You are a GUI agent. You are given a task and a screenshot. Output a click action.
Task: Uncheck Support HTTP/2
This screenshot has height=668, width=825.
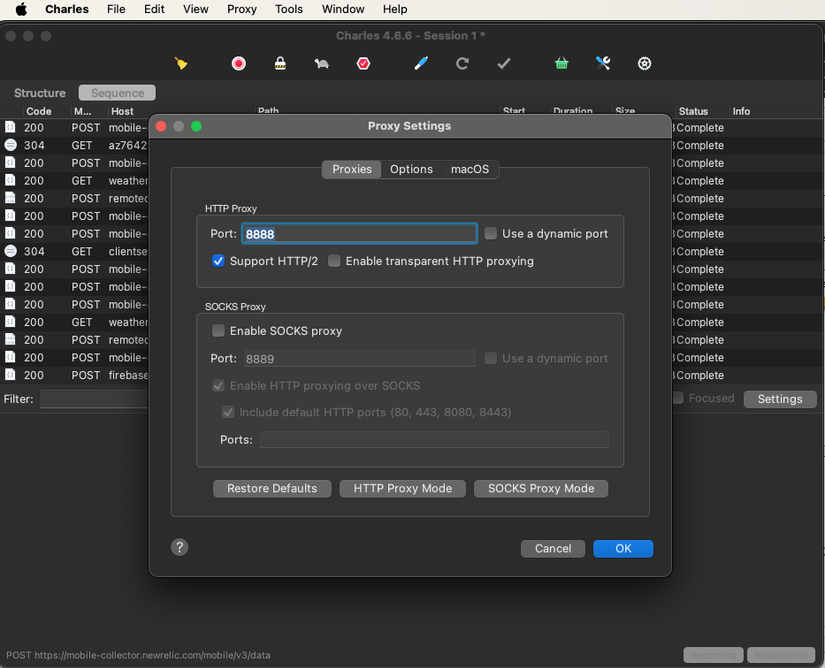tap(218, 261)
